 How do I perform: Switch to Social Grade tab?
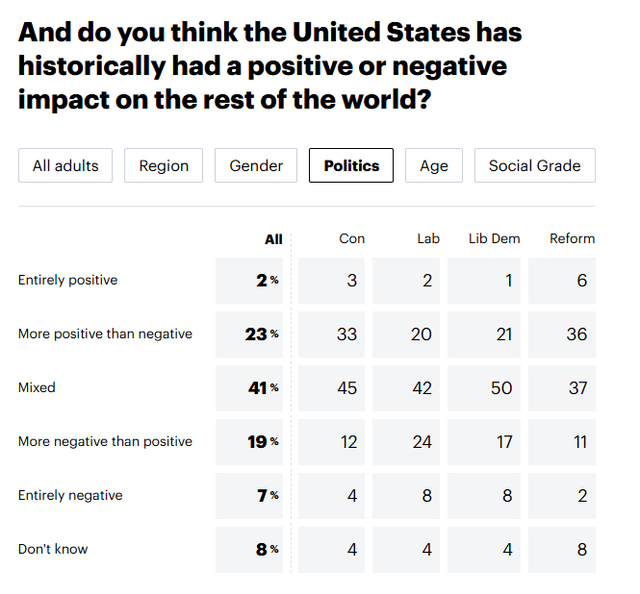534,166
